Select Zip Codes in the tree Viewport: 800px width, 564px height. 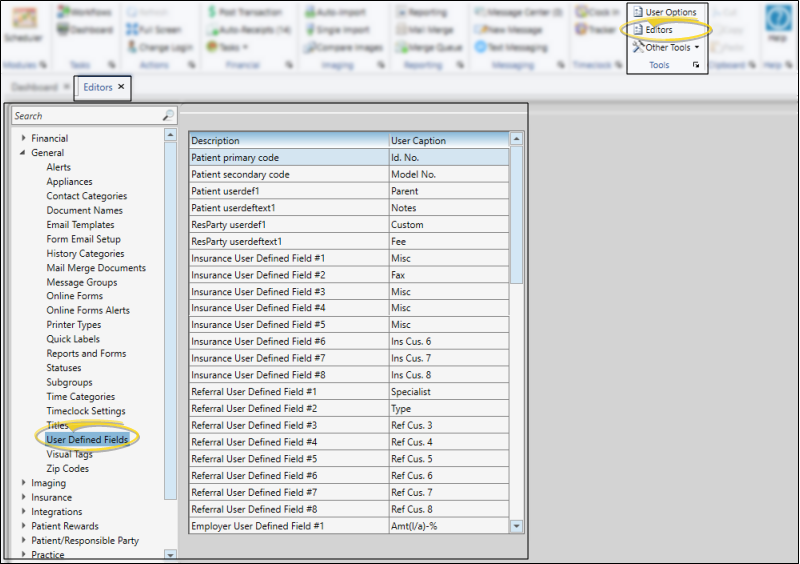tap(67, 468)
